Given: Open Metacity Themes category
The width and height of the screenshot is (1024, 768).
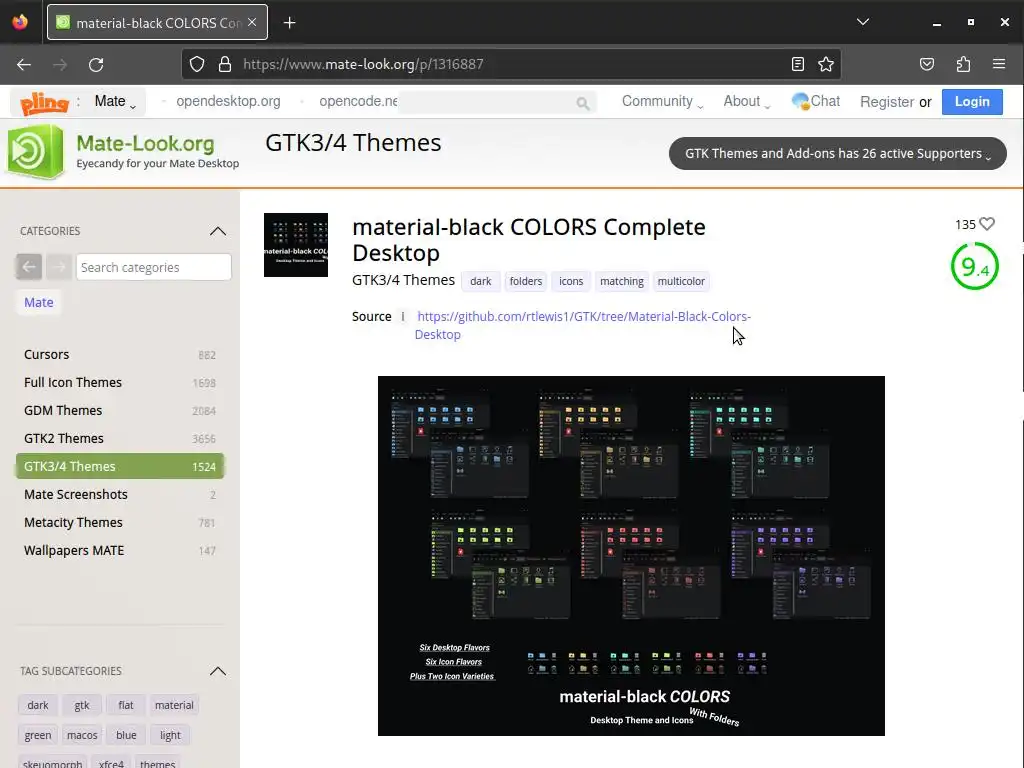Looking at the screenshot, I should (120, 522).
